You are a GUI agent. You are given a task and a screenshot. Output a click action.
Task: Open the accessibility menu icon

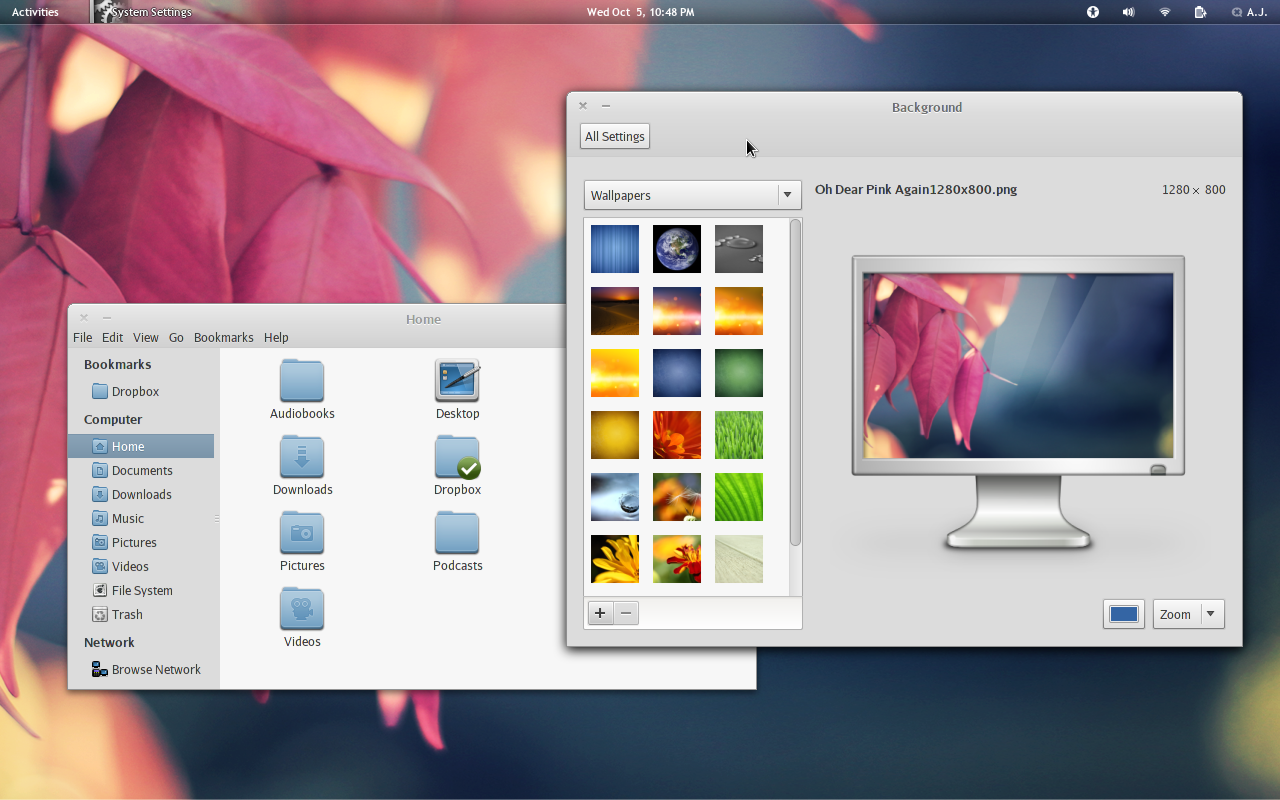[x=1093, y=12]
